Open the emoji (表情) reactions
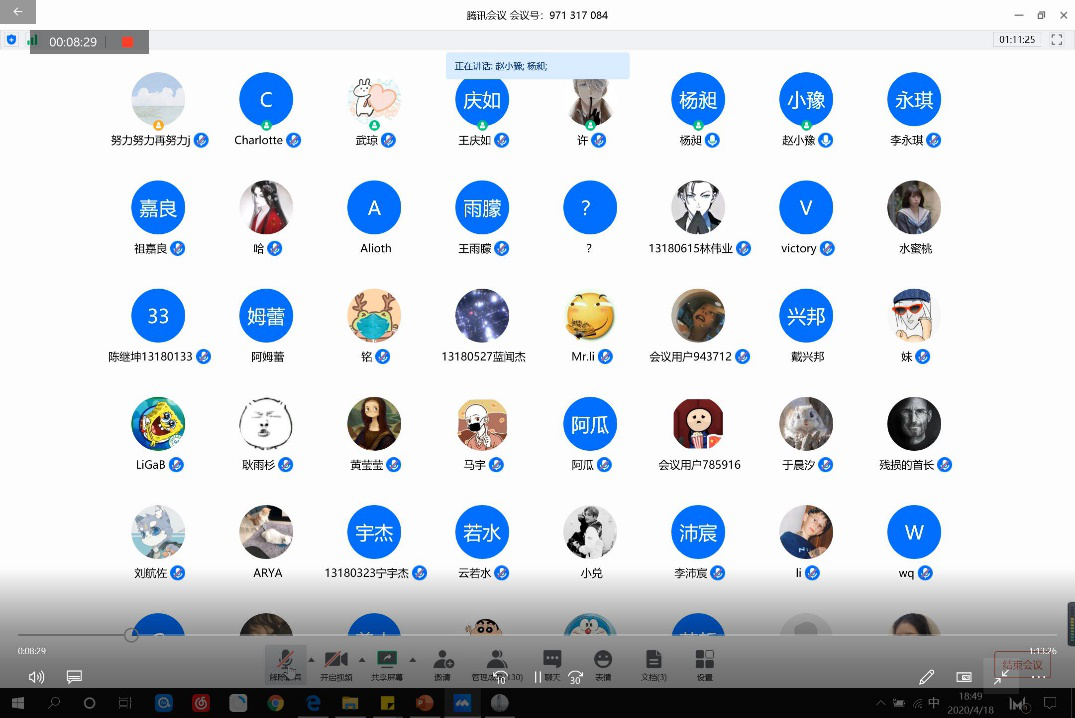 click(602, 663)
